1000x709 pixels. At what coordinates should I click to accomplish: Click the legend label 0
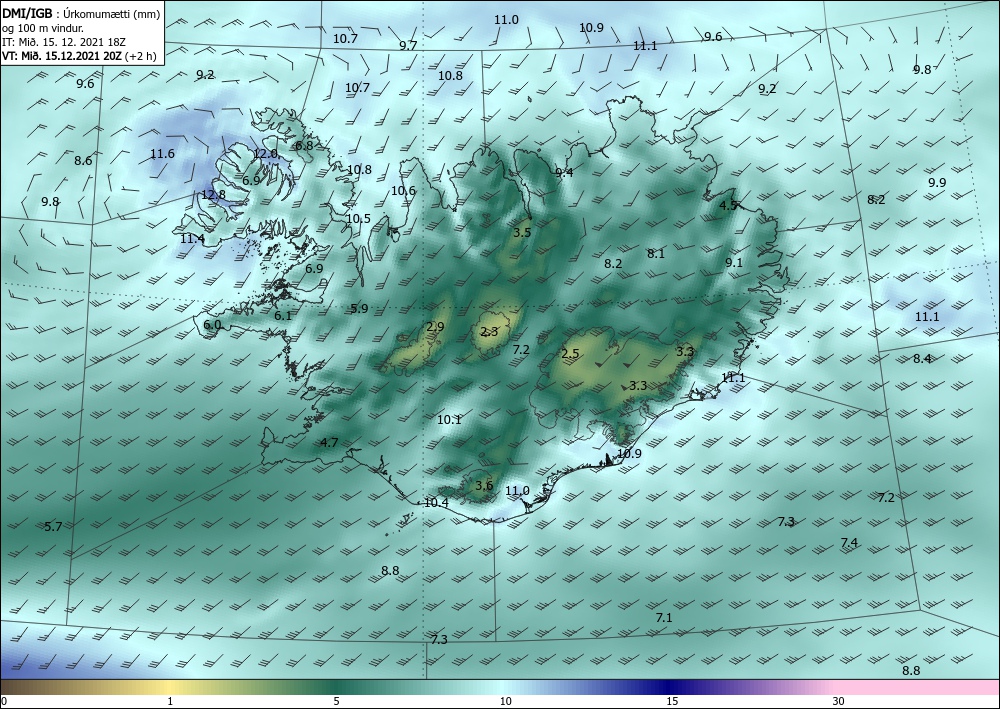pyautogui.click(x=4, y=702)
